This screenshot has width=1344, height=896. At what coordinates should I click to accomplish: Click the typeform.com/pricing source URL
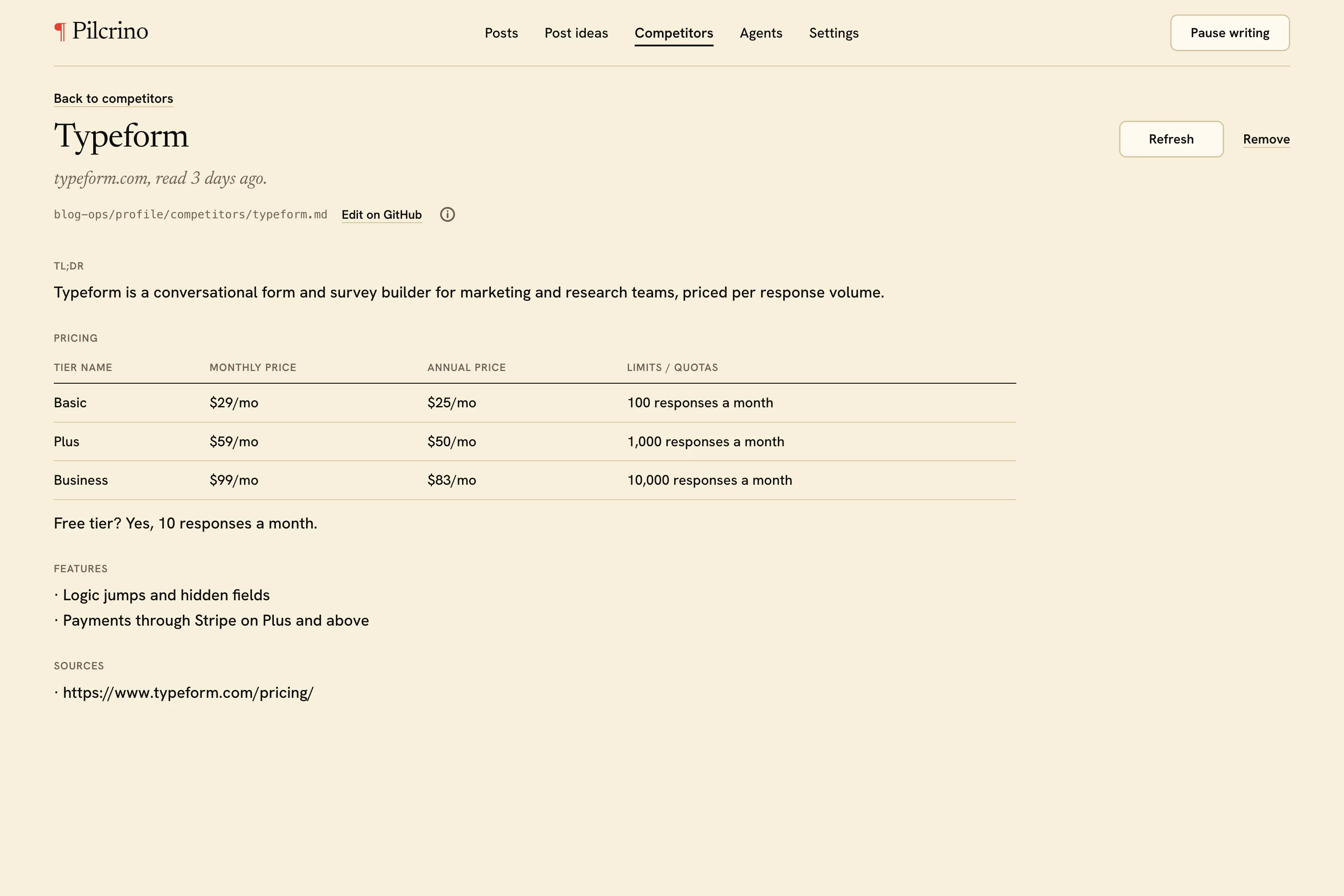point(188,693)
